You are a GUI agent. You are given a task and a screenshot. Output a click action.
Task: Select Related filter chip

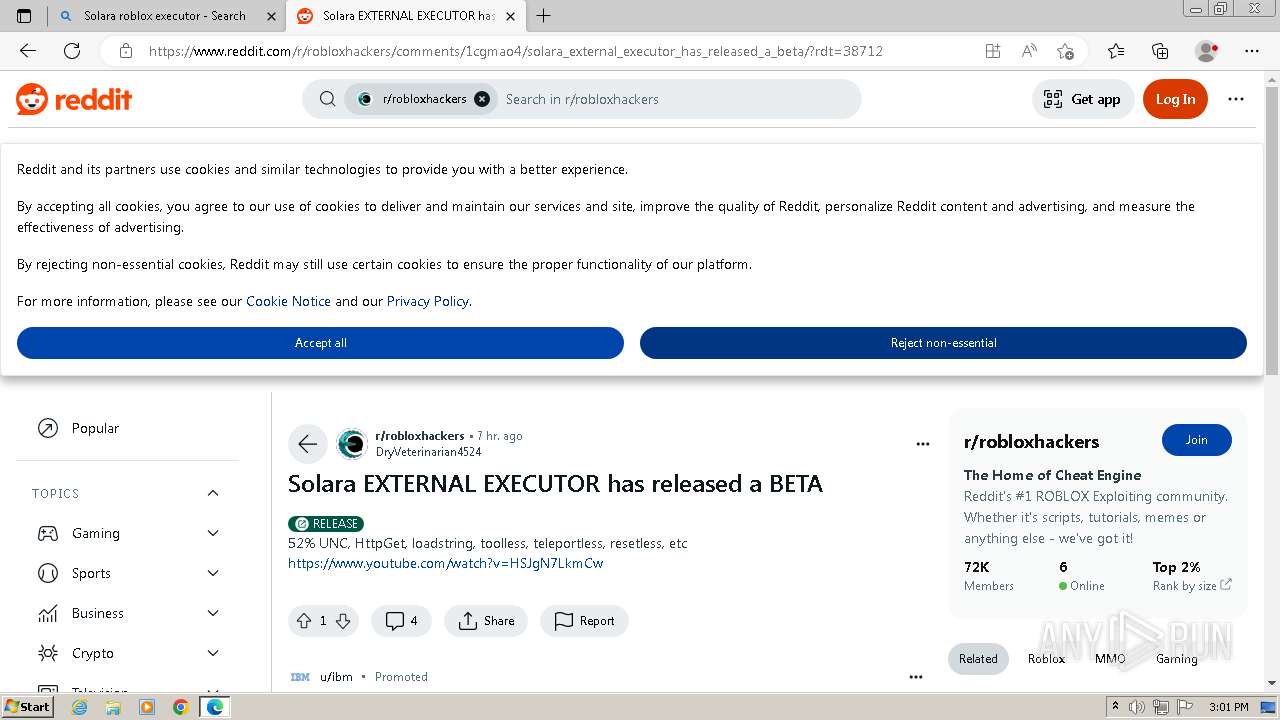[978, 659]
